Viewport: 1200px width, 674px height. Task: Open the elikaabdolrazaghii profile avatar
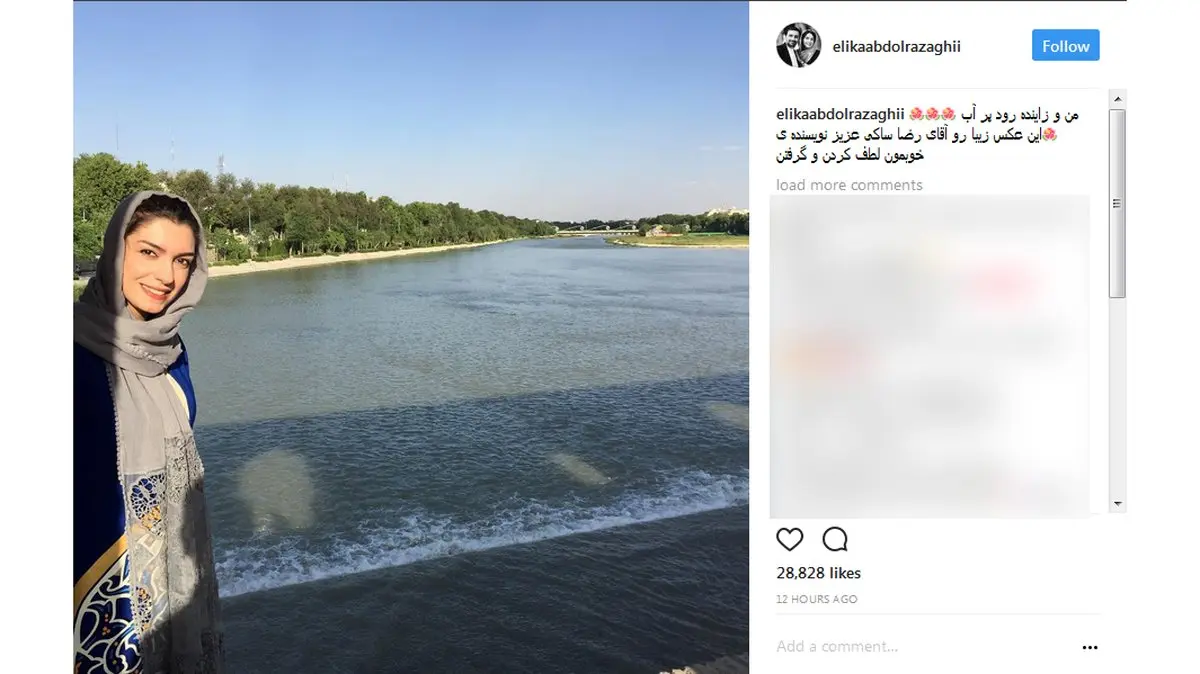pos(798,45)
